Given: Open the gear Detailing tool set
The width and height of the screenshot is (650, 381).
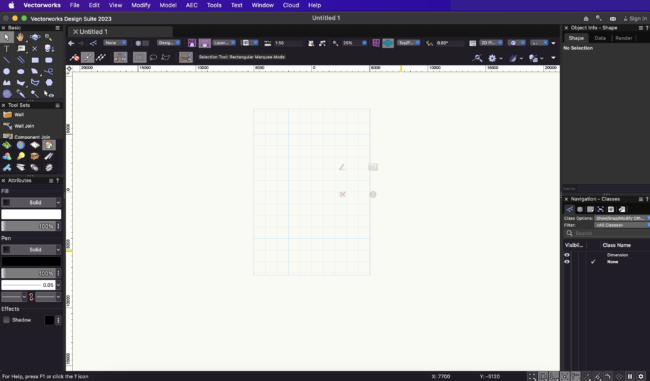Looking at the screenshot, I should click(x=49, y=167).
